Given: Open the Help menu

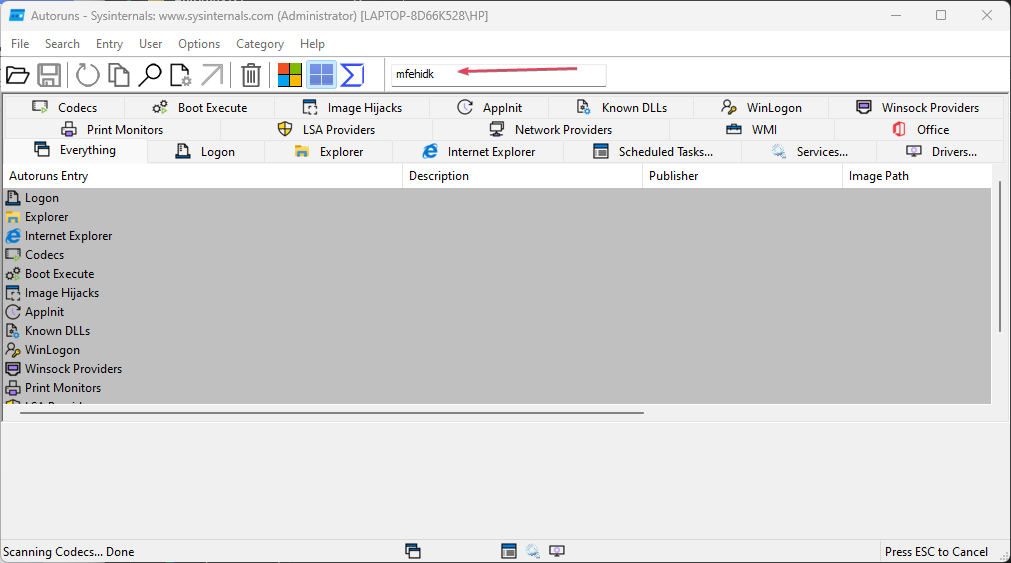Looking at the screenshot, I should 312,44.
